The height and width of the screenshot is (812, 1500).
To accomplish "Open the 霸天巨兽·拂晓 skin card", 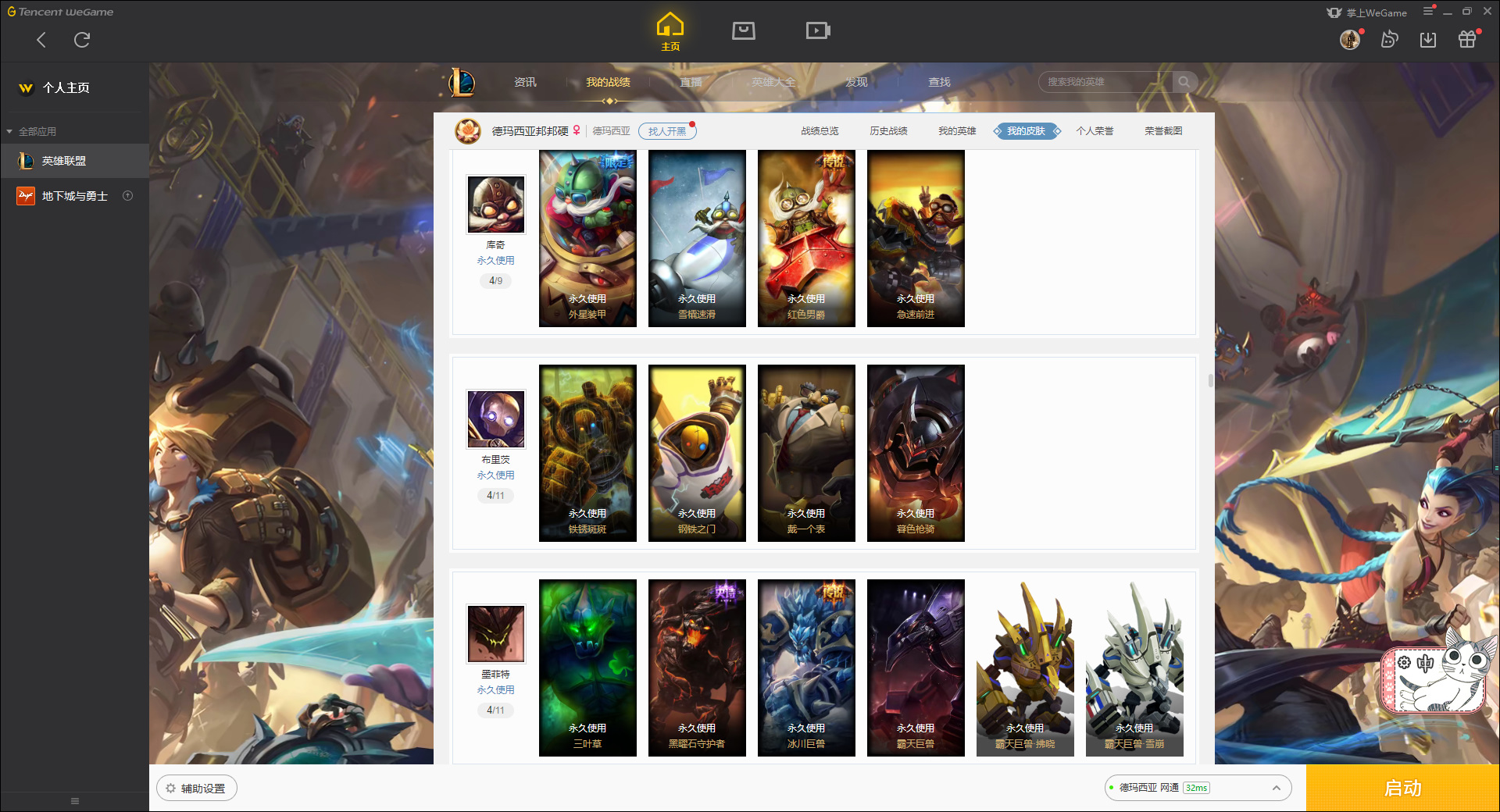I will click(x=1025, y=668).
